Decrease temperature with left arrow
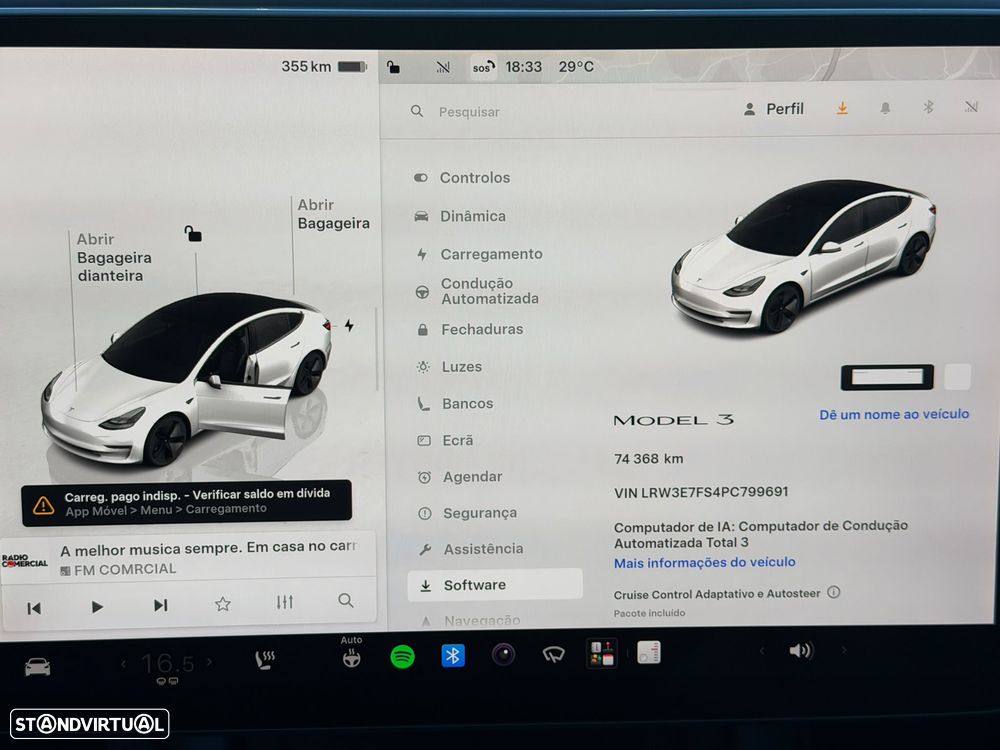1000x750 pixels. point(124,665)
